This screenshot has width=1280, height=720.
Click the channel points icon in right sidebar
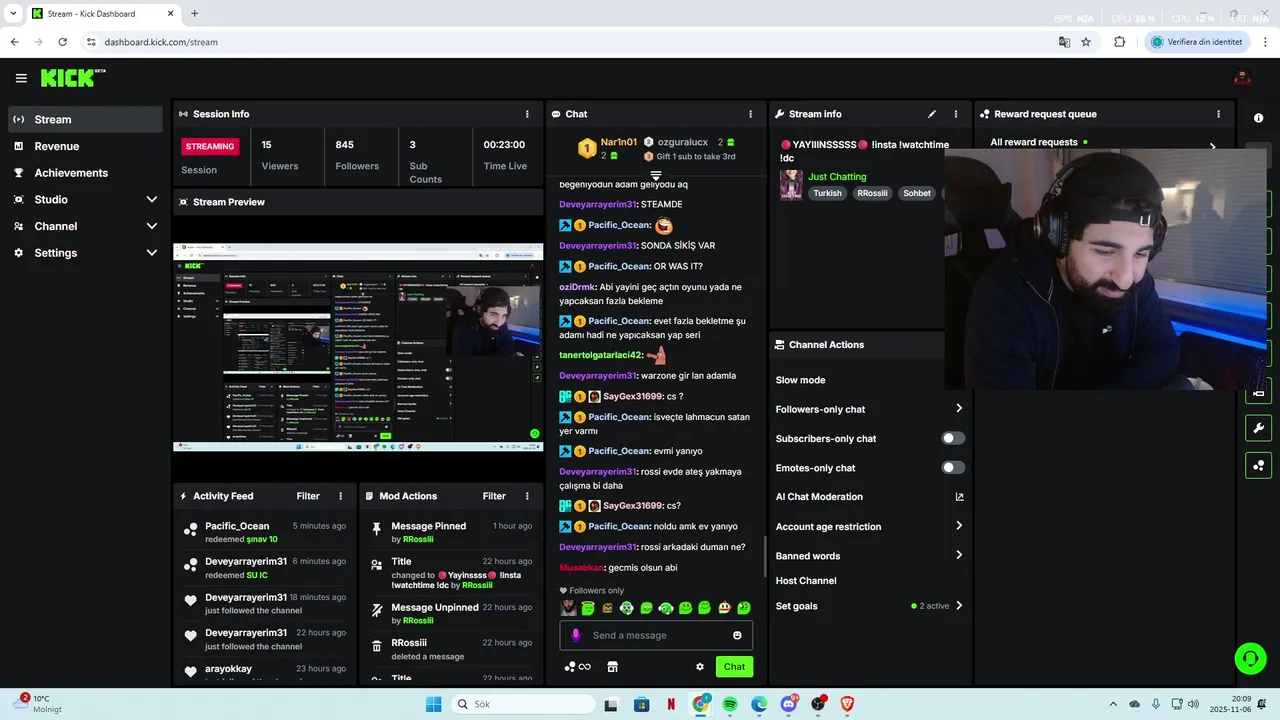coord(1258,465)
